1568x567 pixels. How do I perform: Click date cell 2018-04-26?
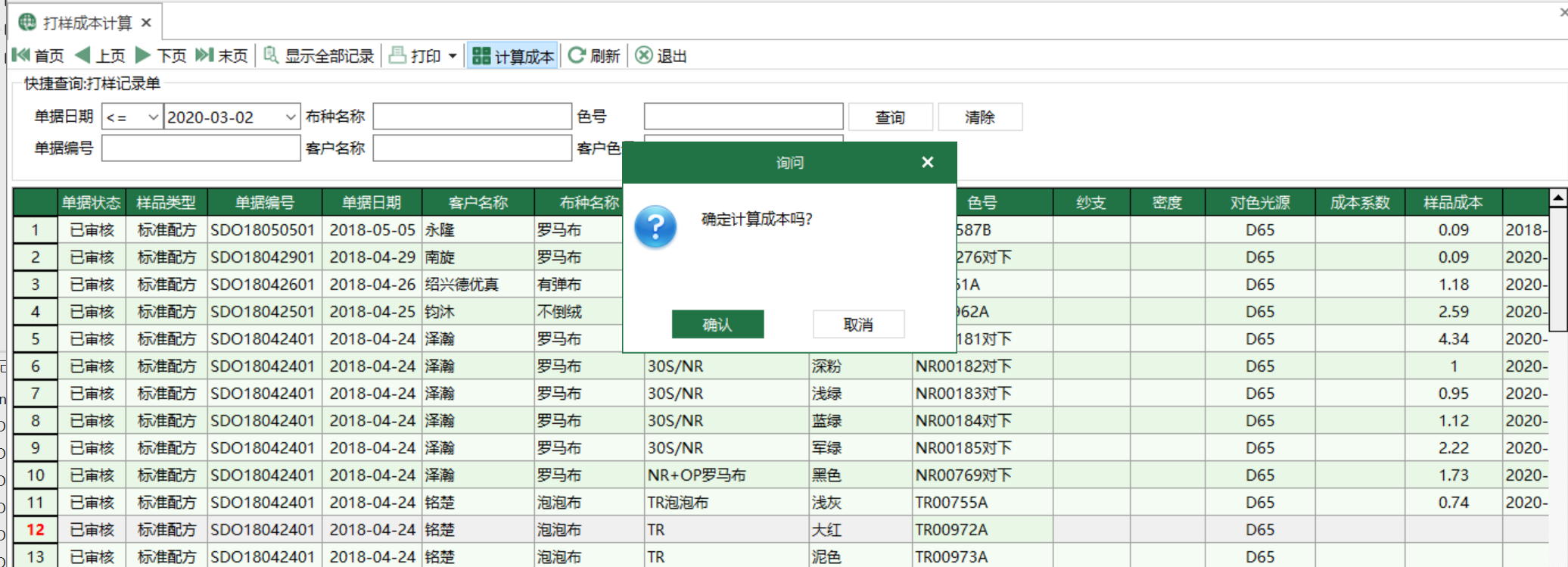pos(372,285)
